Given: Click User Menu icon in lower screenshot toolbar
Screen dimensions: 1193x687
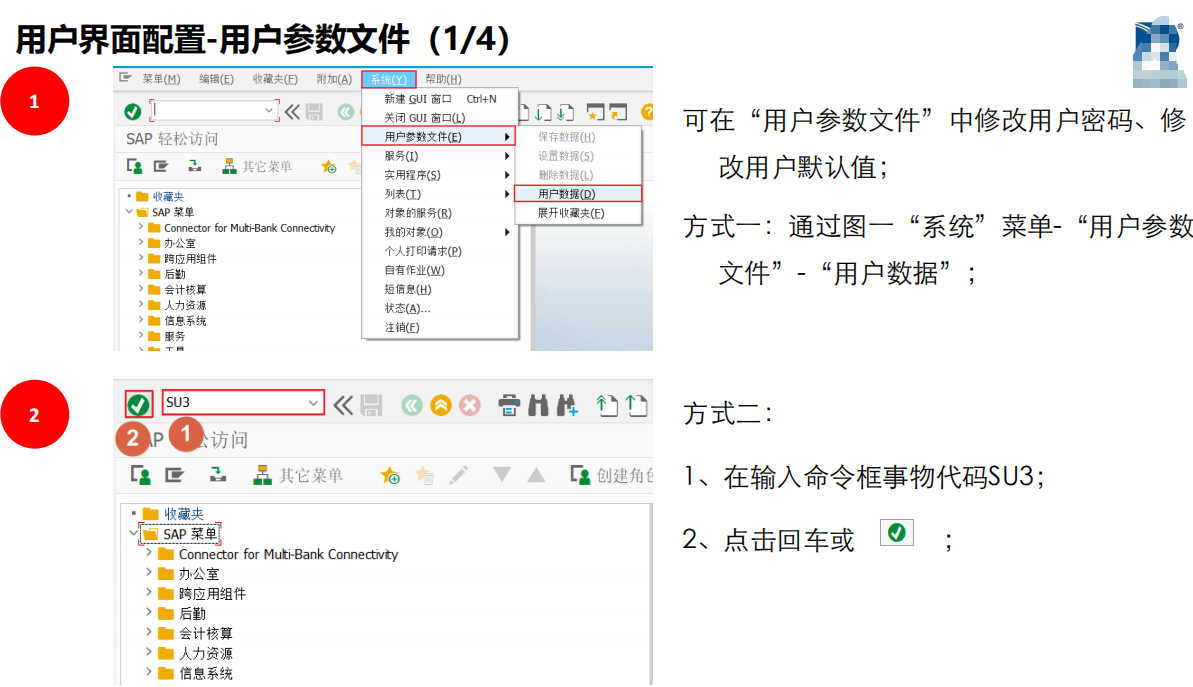Looking at the screenshot, I should [141, 475].
